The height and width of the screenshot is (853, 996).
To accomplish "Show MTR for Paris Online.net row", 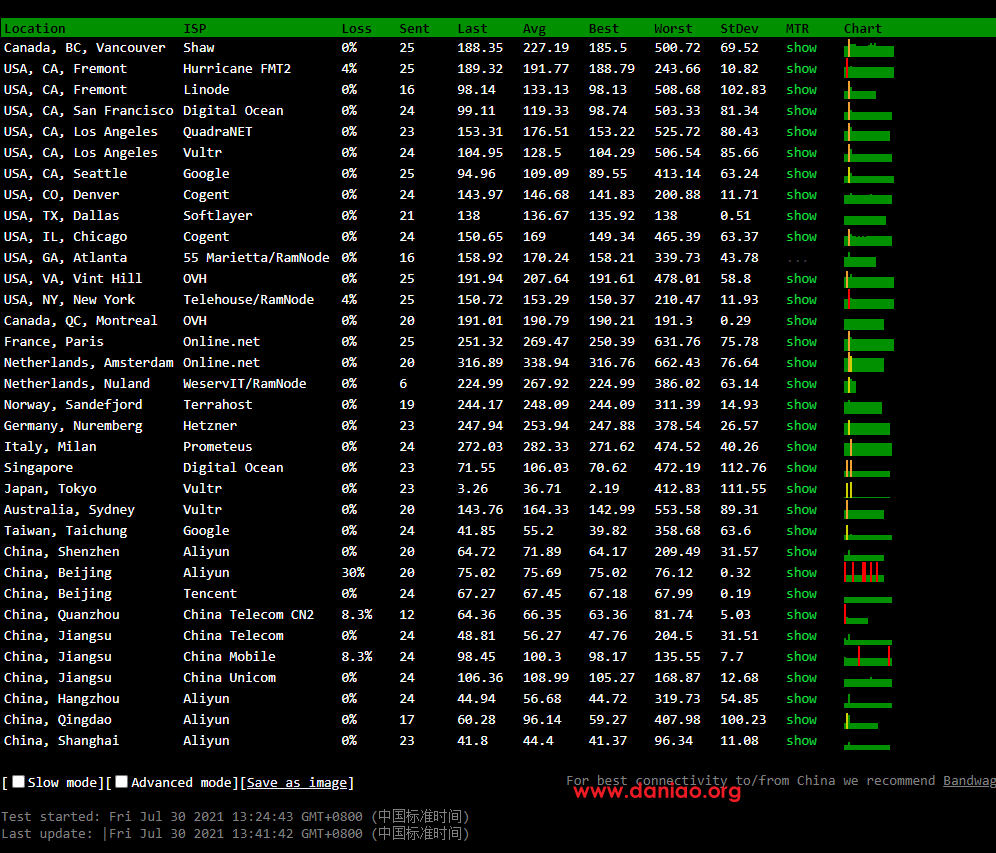I will (x=801, y=341).
